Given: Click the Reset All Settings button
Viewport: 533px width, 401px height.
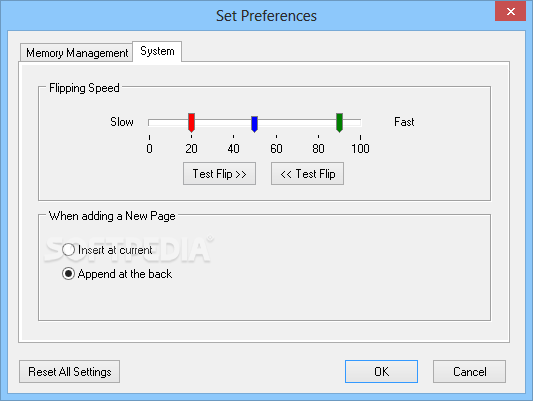Looking at the screenshot, I should click(69, 371).
